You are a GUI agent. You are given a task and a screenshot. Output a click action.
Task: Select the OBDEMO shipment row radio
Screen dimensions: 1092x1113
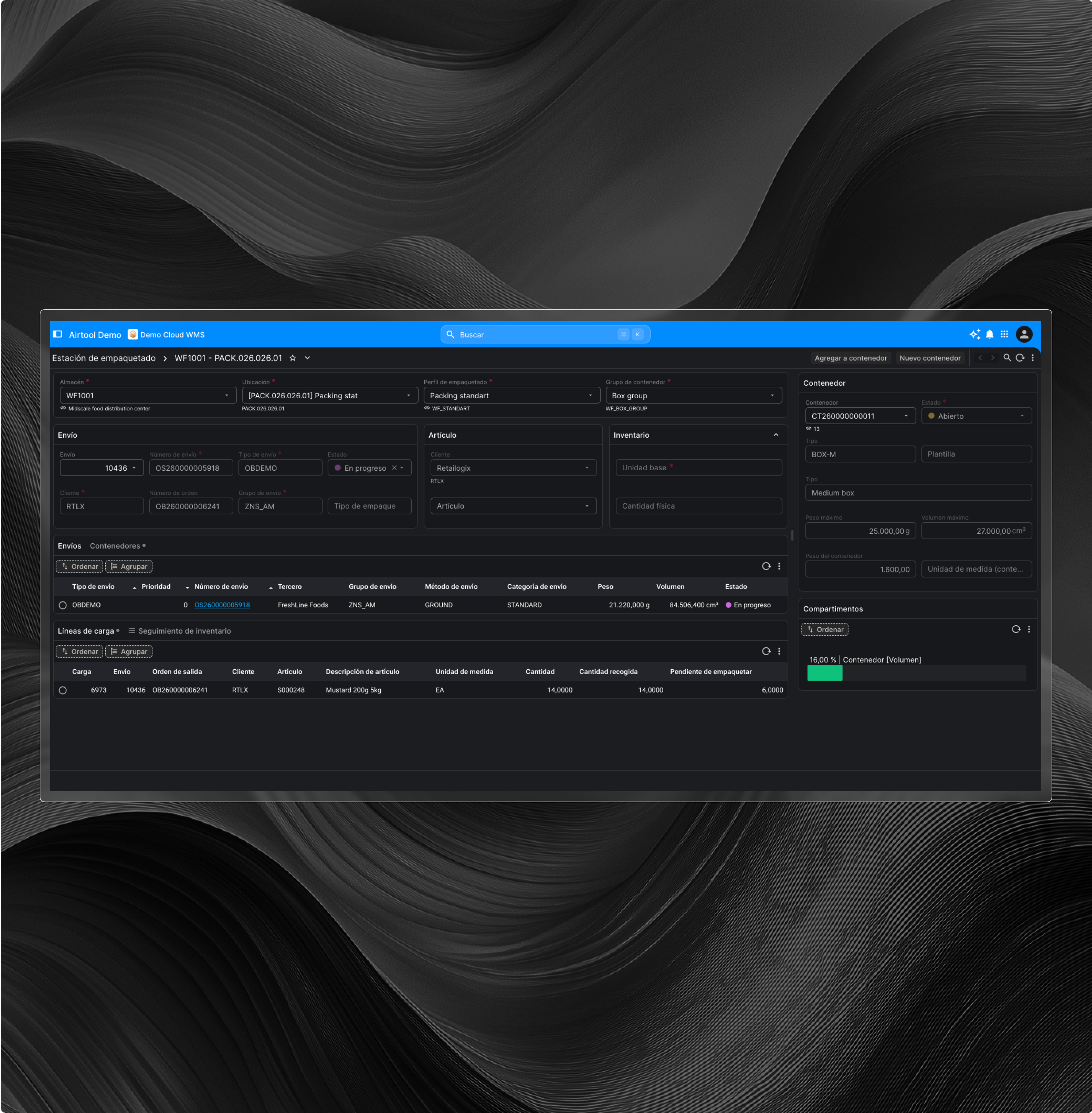point(62,605)
